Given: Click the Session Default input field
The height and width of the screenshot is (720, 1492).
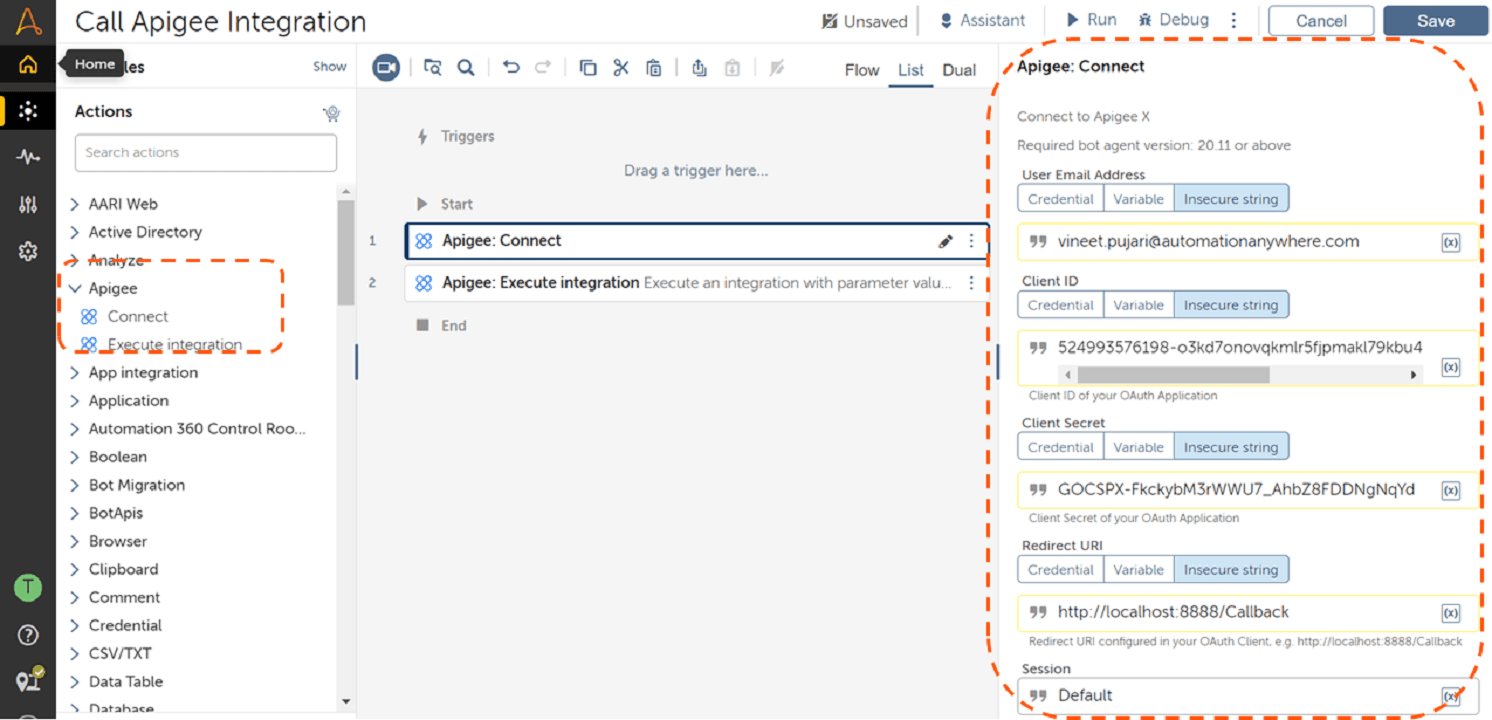Looking at the screenshot, I should tap(1247, 696).
